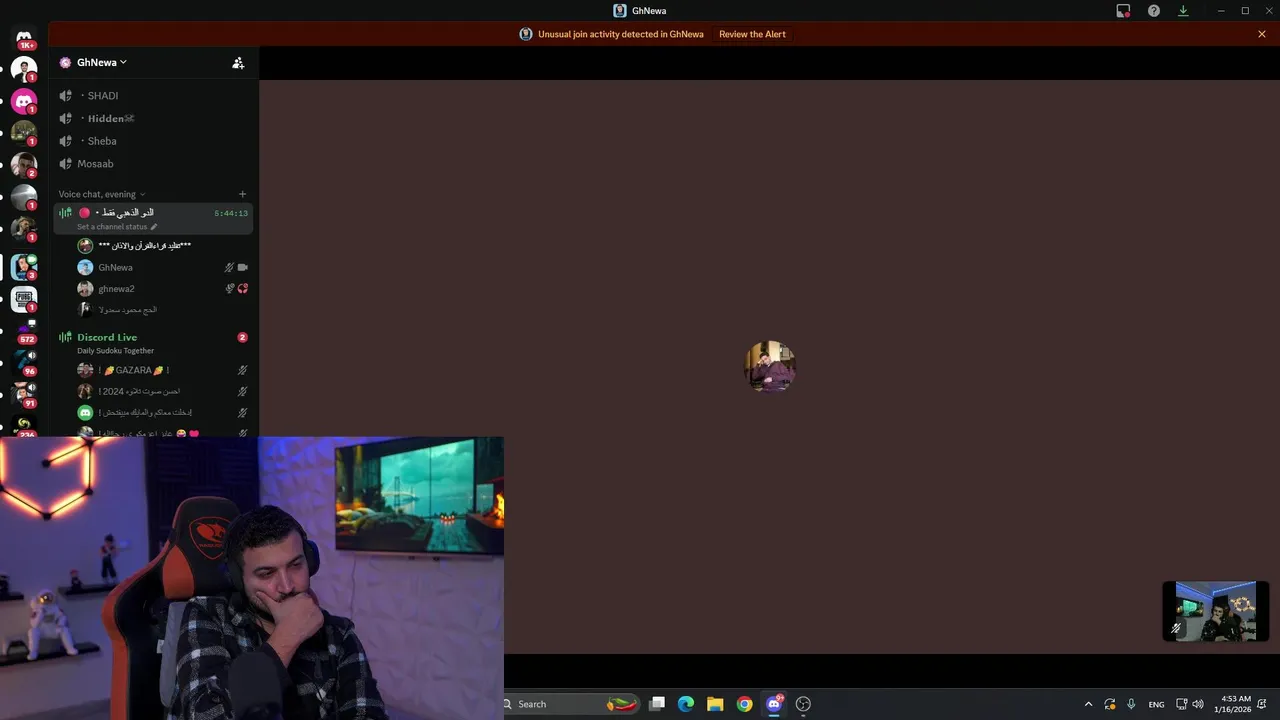
Task: Open volume control in system tray
Action: point(1198,704)
